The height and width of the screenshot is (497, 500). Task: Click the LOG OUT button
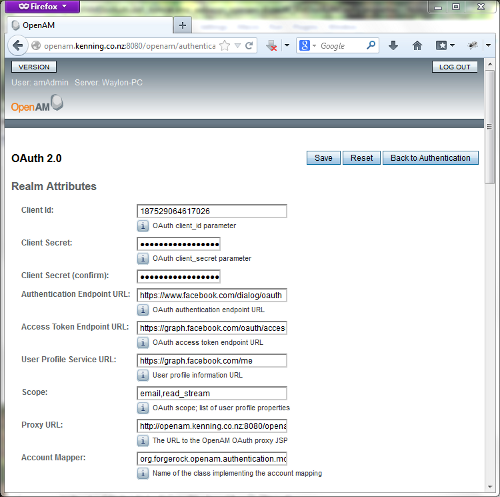(455, 67)
